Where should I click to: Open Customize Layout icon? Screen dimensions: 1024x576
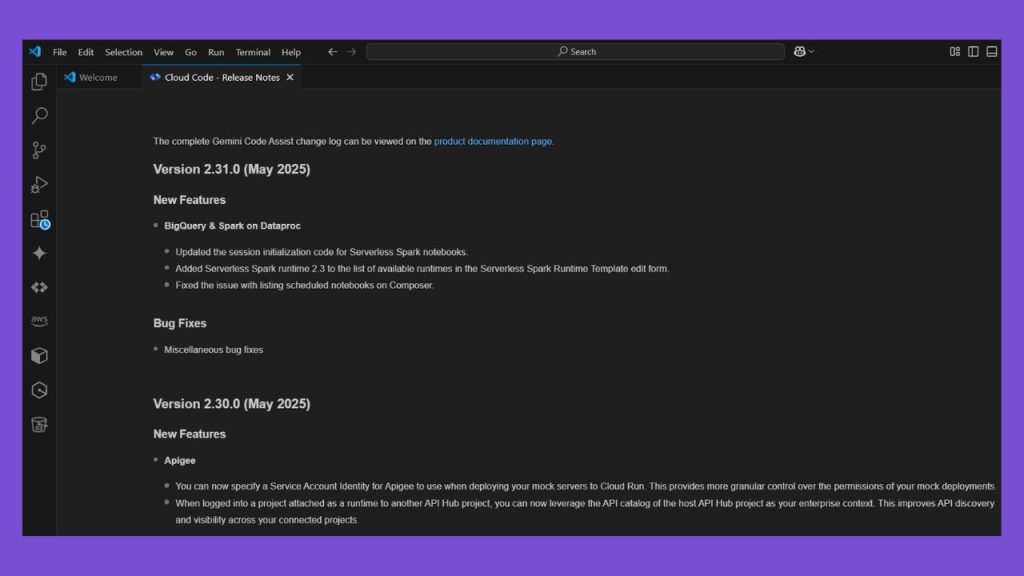pos(955,52)
